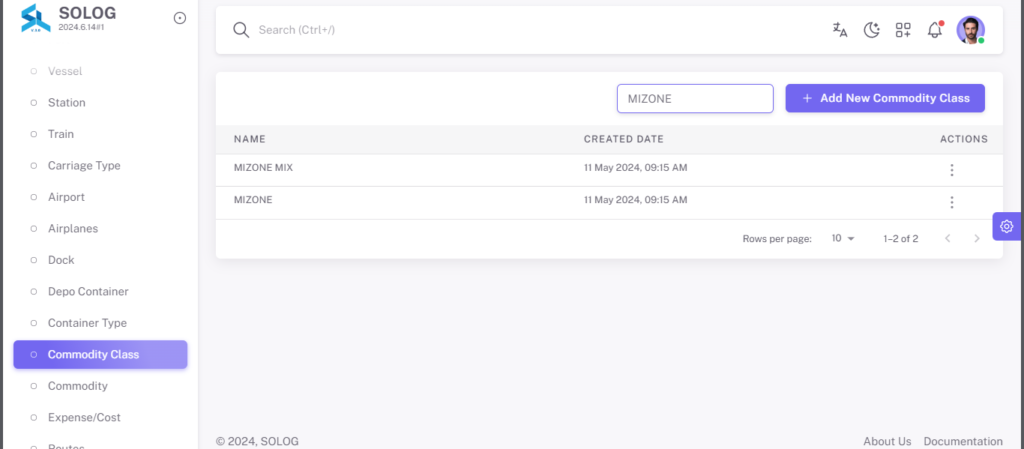Open the user avatar menu

[x=970, y=30]
